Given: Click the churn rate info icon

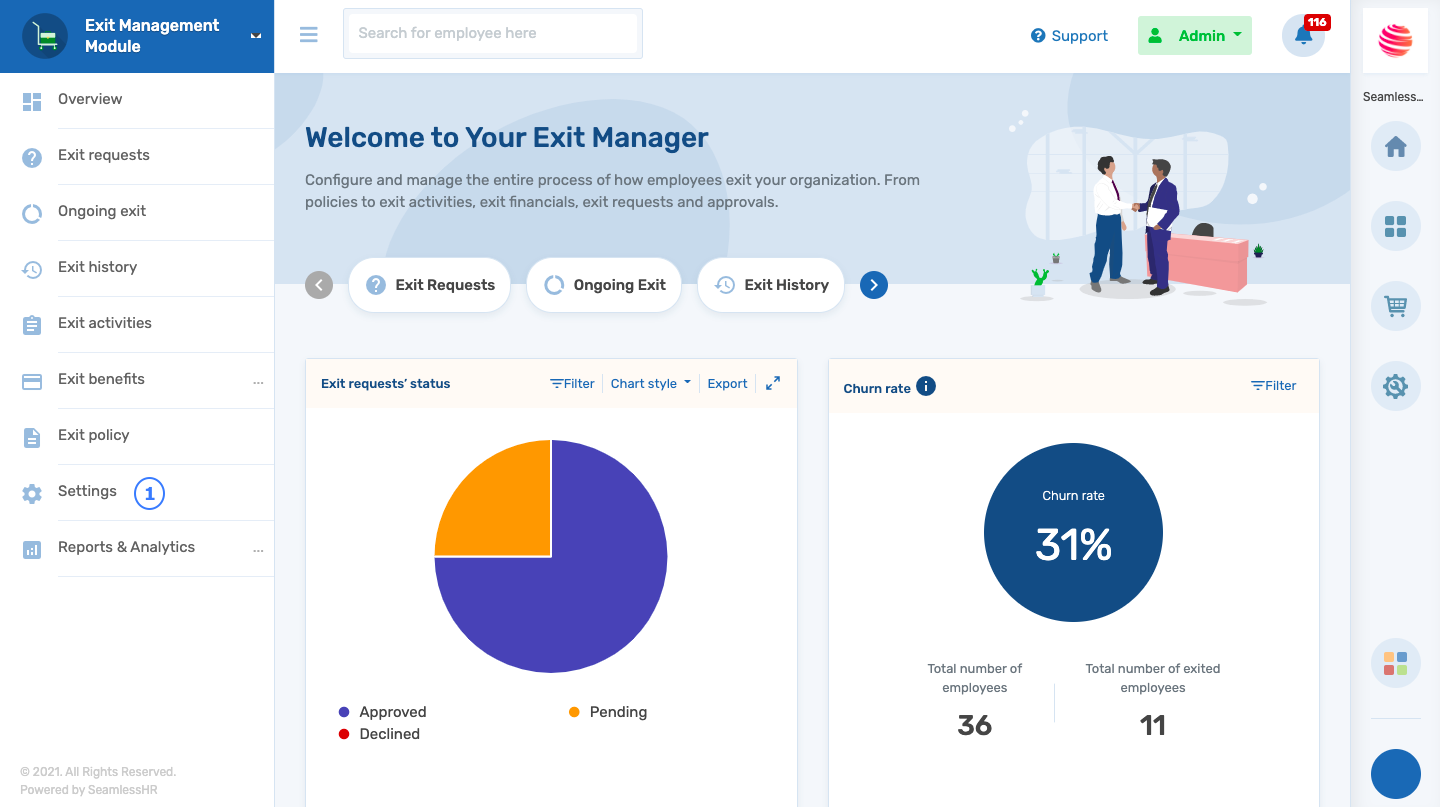Looking at the screenshot, I should pos(925,386).
